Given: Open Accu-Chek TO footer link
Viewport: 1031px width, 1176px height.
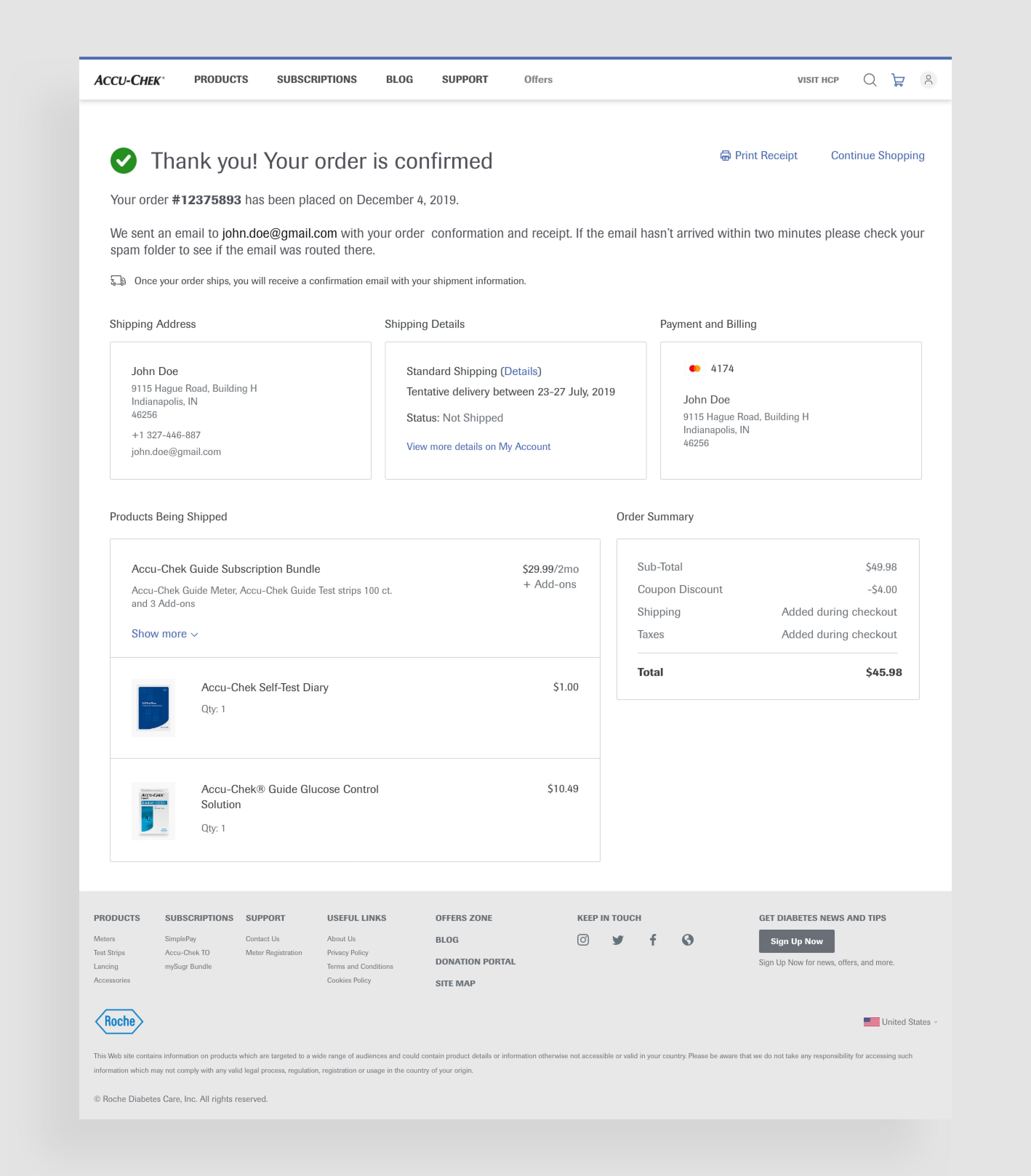Looking at the screenshot, I should pos(187,952).
